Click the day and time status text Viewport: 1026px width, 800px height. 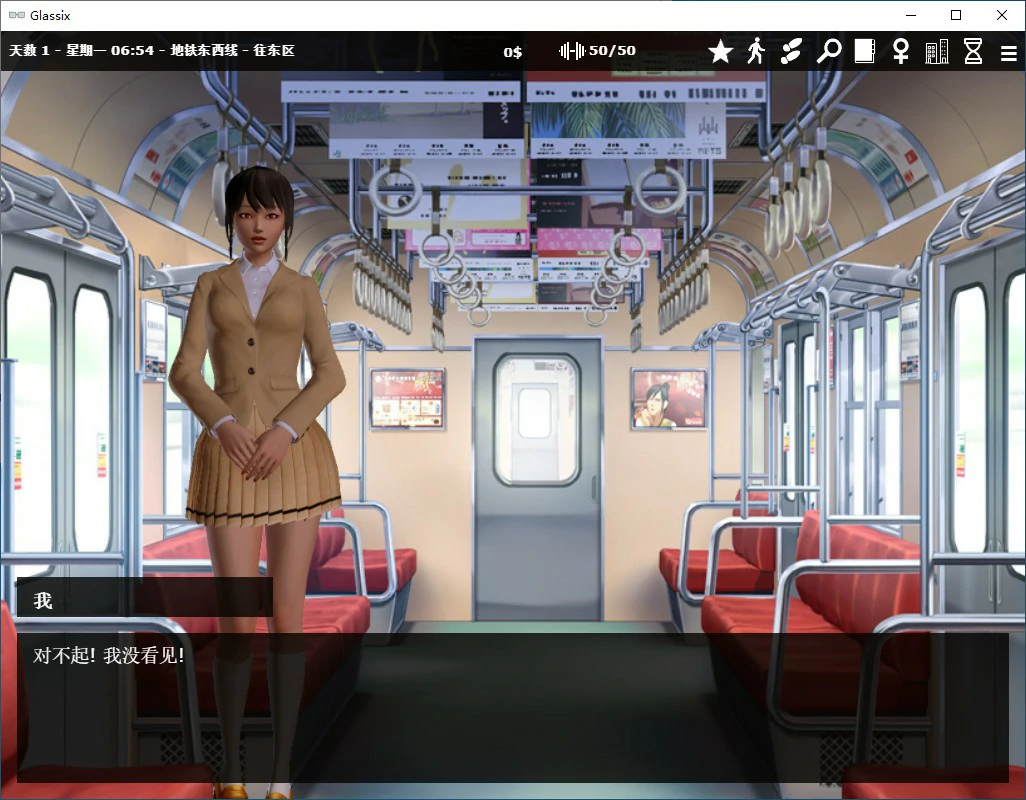(x=152, y=50)
